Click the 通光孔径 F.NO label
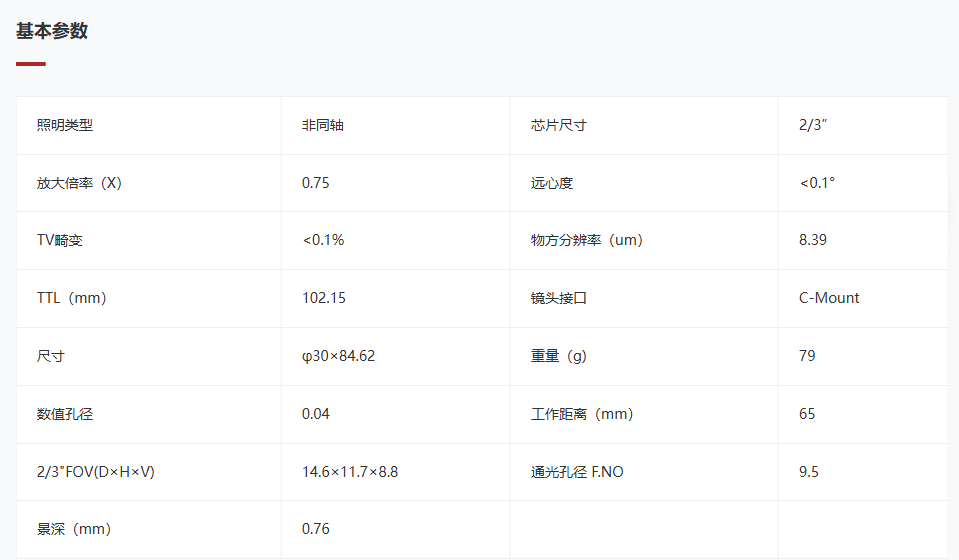The image size is (959, 560). [577, 472]
